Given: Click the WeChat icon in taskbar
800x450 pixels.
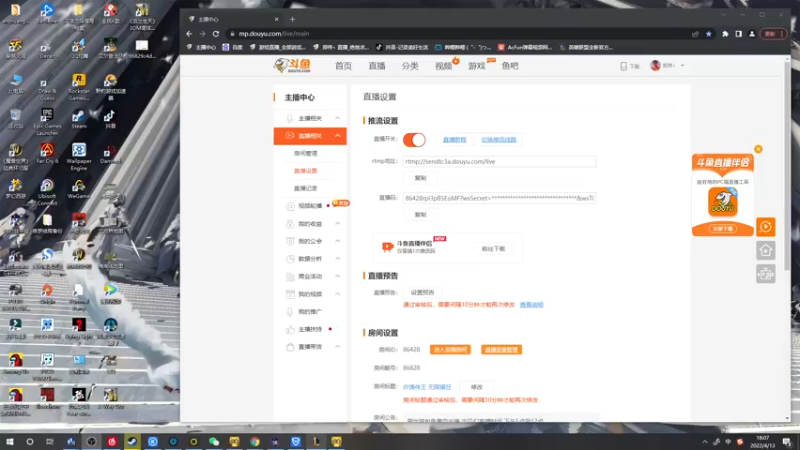Looking at the screenshot, I should pos(214,441).
